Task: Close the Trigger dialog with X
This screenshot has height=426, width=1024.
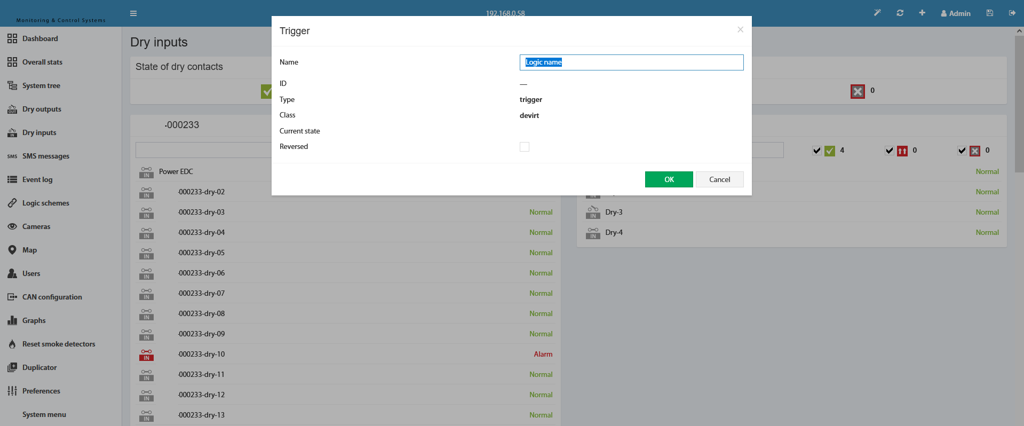Action: tap(740, 29)
